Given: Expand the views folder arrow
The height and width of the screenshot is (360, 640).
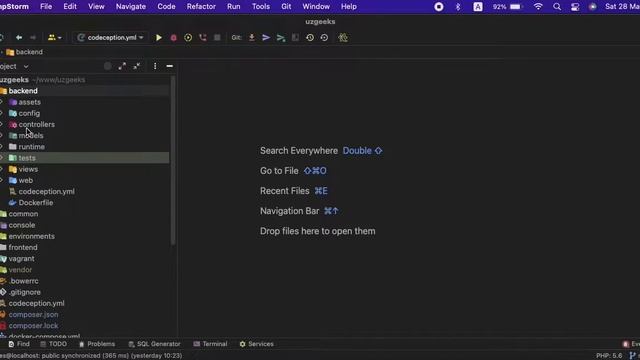Looking at the screenshot, I should pos(2,169).
